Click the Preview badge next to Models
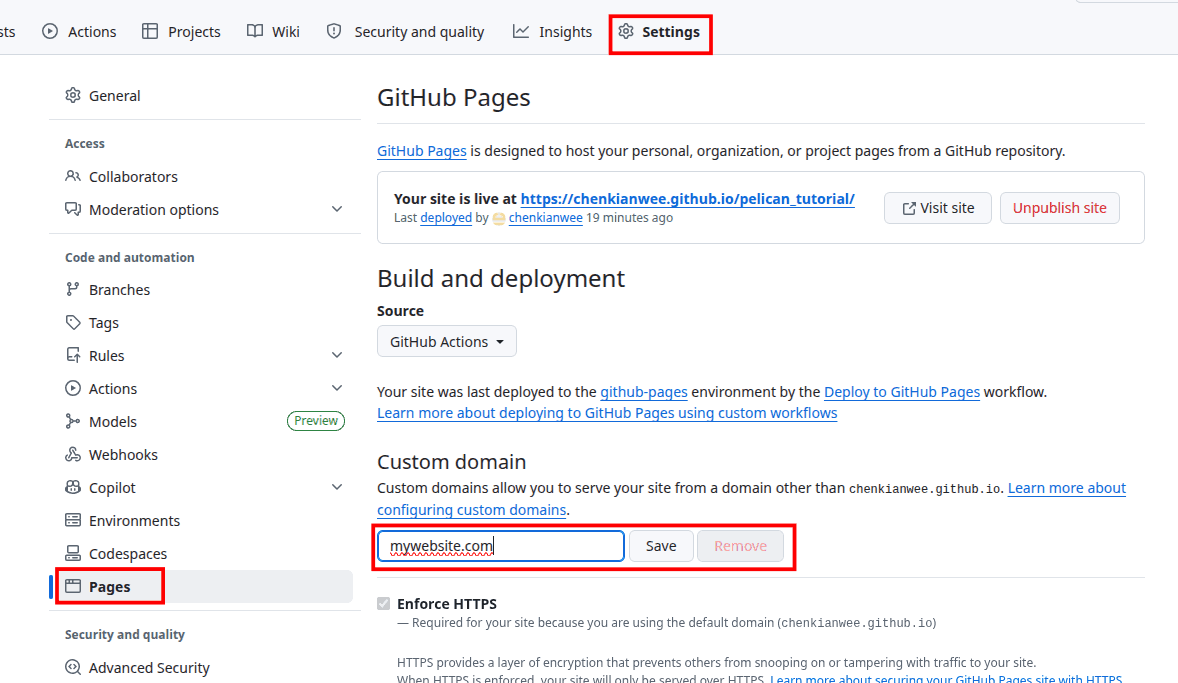 tap(316, 421)
